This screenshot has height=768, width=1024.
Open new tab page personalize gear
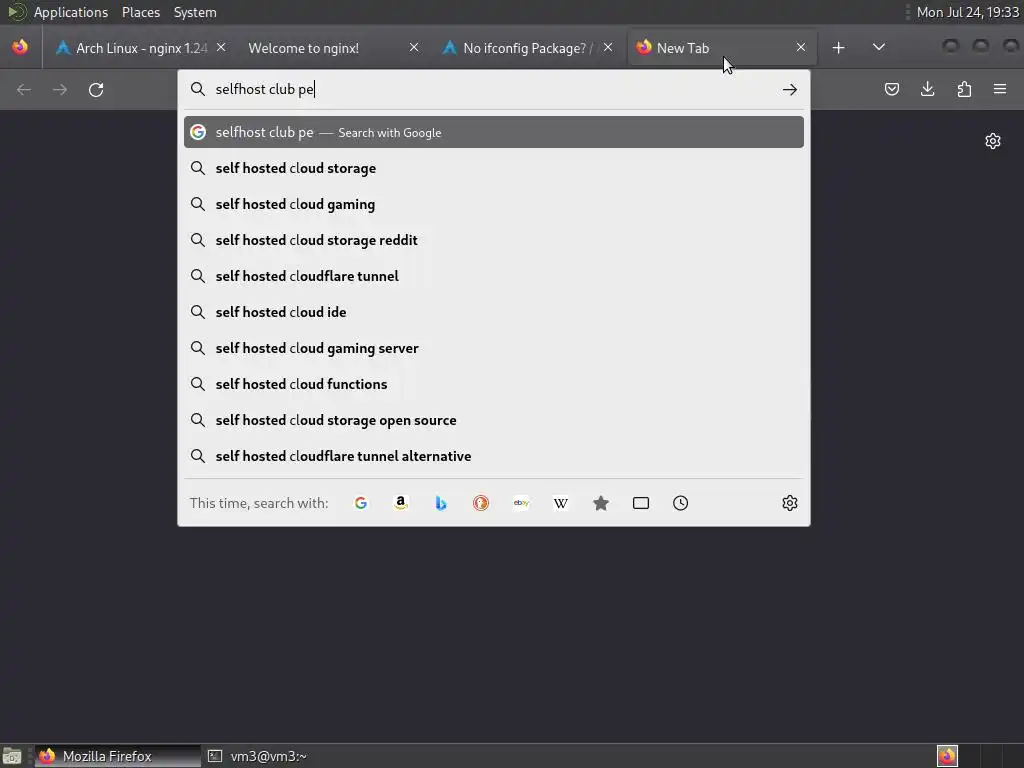(x=993, y=141)
